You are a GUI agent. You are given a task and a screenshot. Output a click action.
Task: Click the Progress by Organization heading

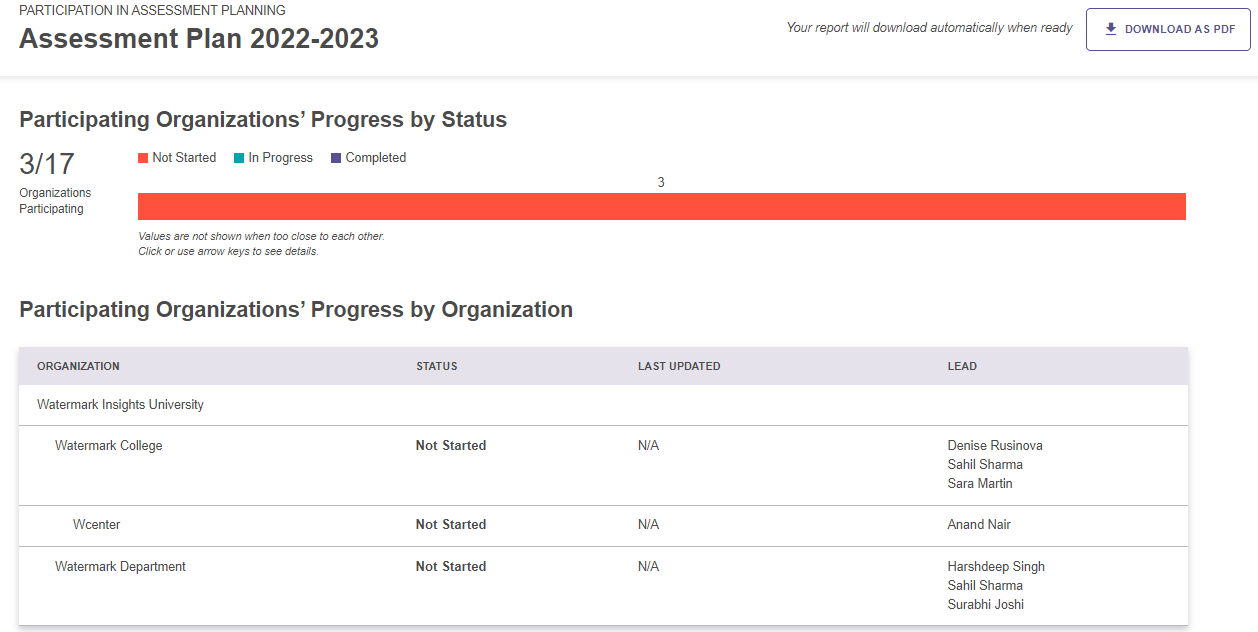click(296, 310)
